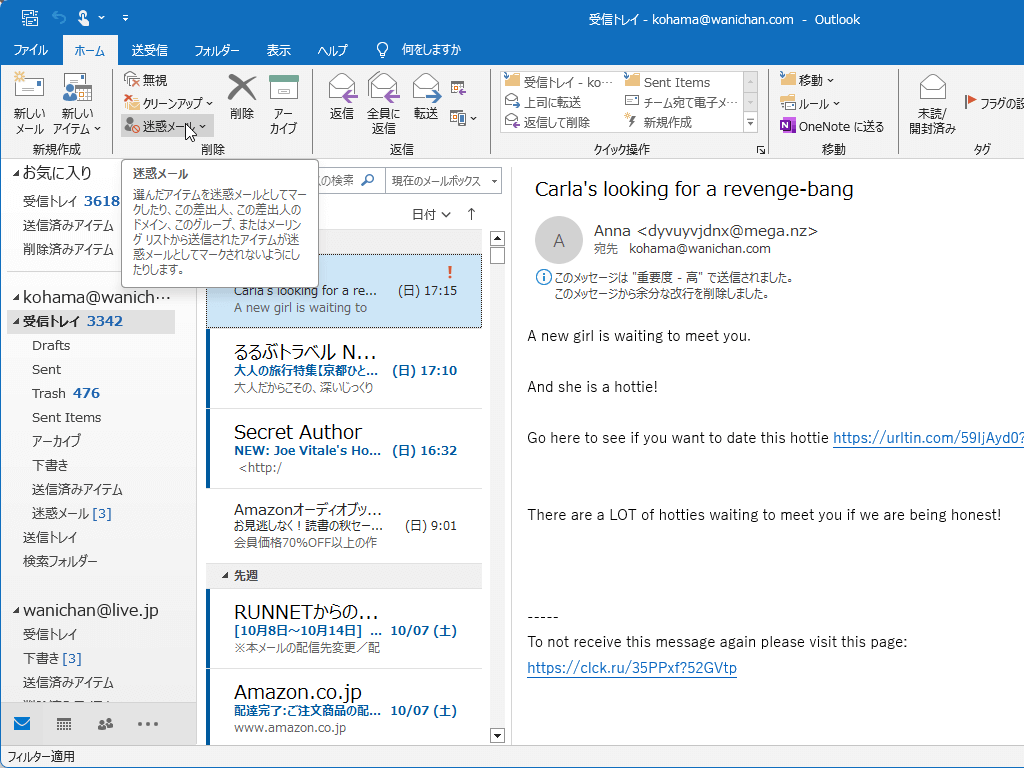Open the クリーンアップ dropdown
The width and height of the screenshot is (1024, 768).
(168, 103)
